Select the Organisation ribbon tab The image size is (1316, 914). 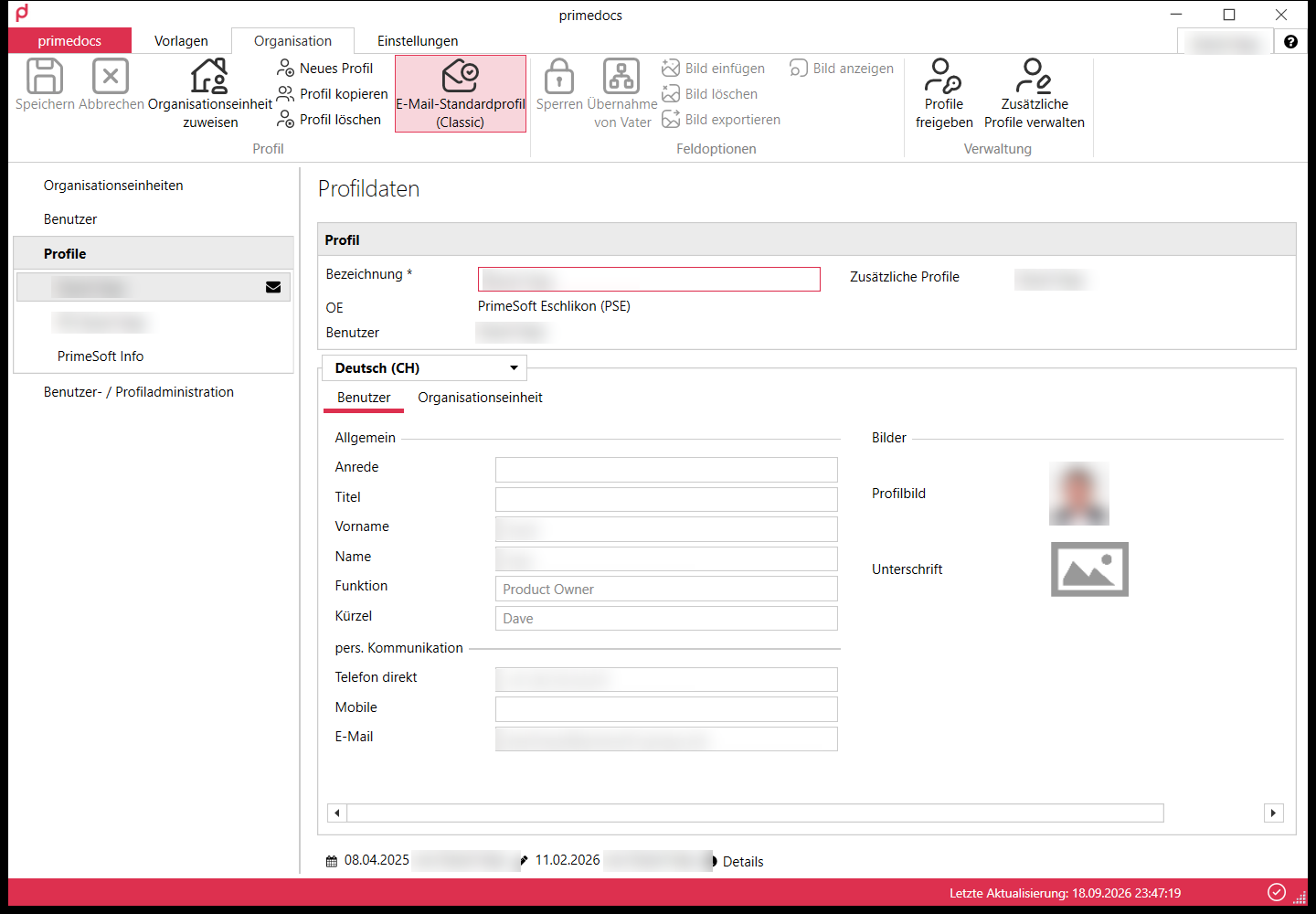292,41
